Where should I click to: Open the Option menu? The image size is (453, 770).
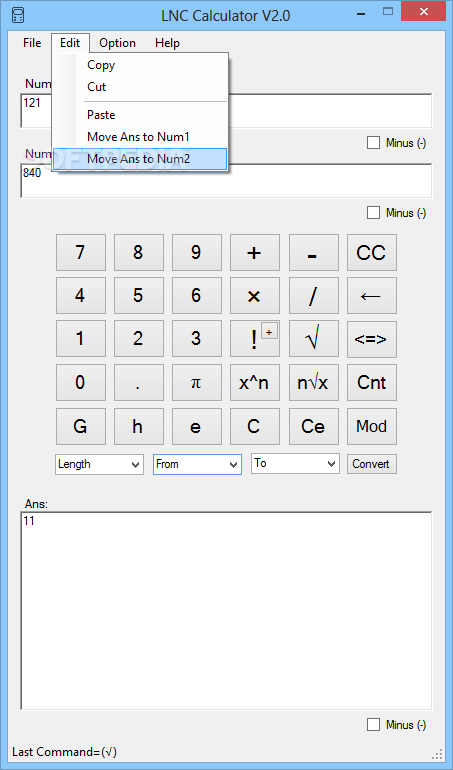click(x=117, y=43)
